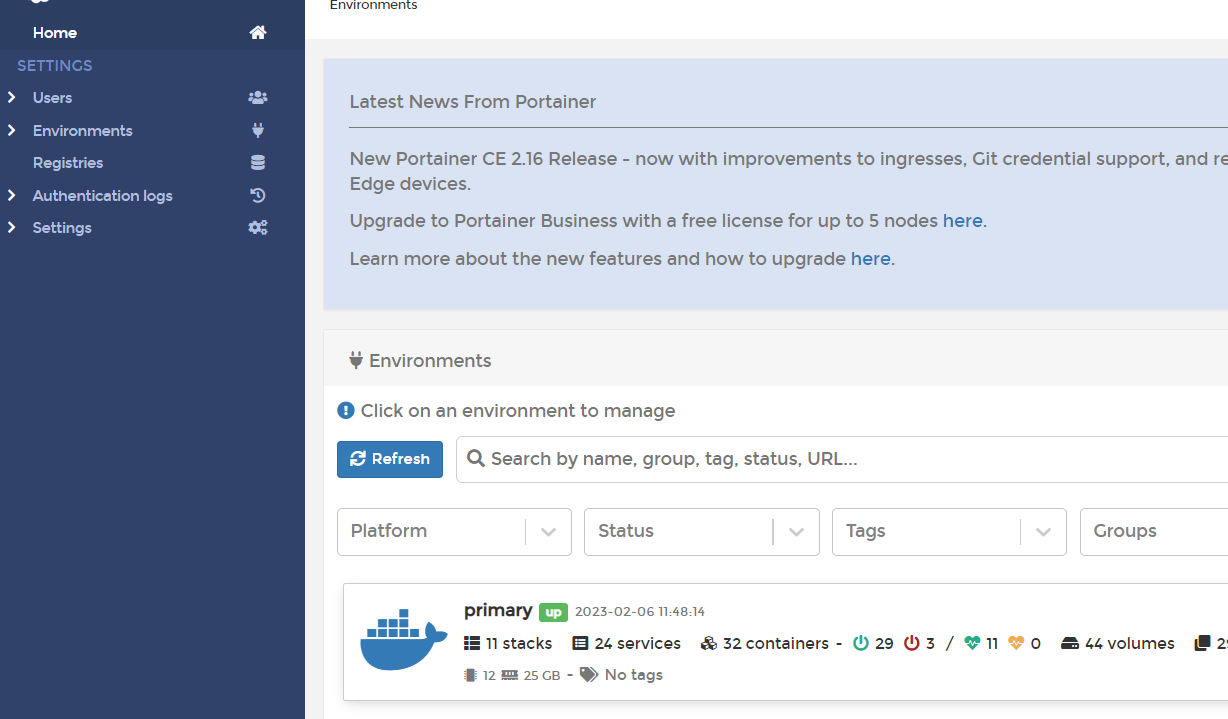Viewport: 1228px width, 719px height.
Task: Click the Authentication logs history icon
Action: click(258, 196)
